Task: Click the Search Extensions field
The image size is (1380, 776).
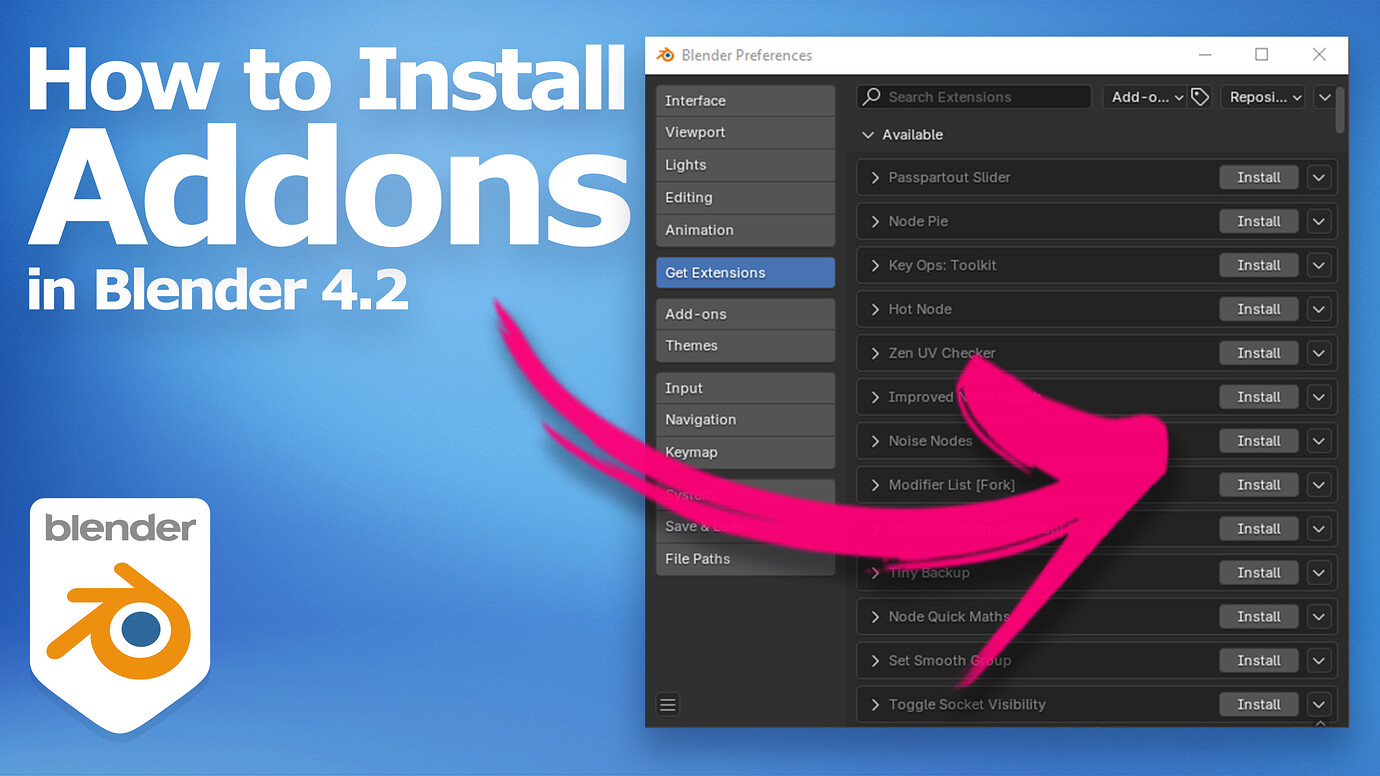Action: point(974,97)
